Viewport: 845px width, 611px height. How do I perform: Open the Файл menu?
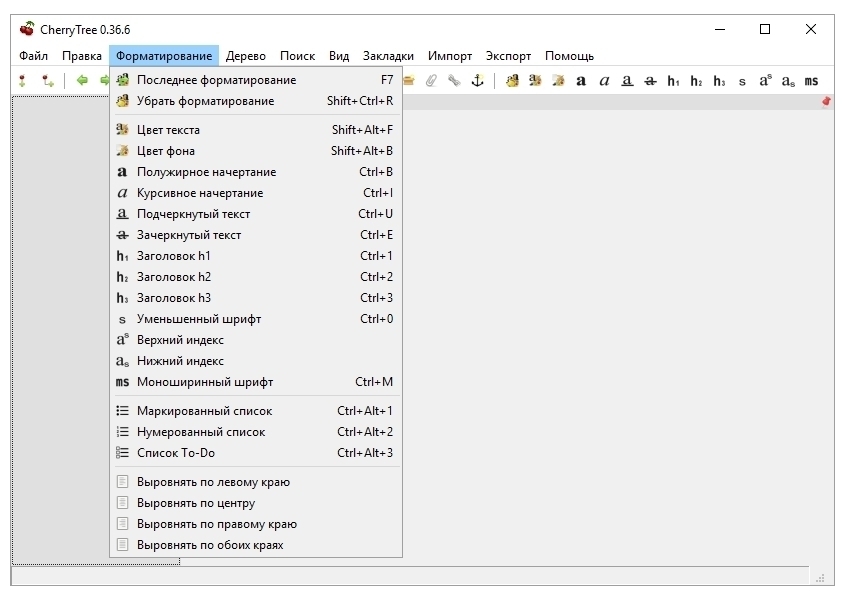tap(33, 56)
